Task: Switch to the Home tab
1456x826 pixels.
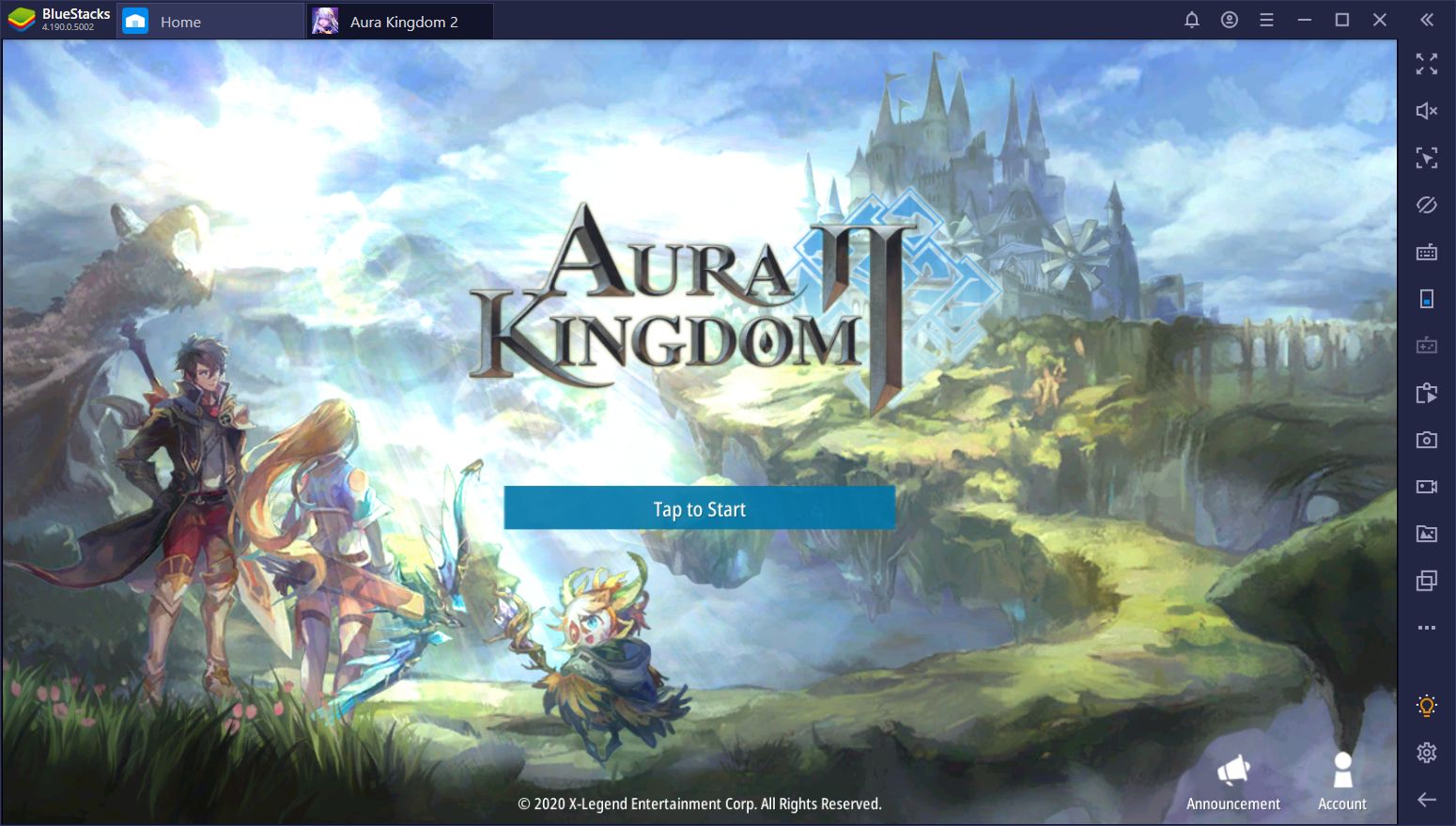Action: click(x=210, y=21)
